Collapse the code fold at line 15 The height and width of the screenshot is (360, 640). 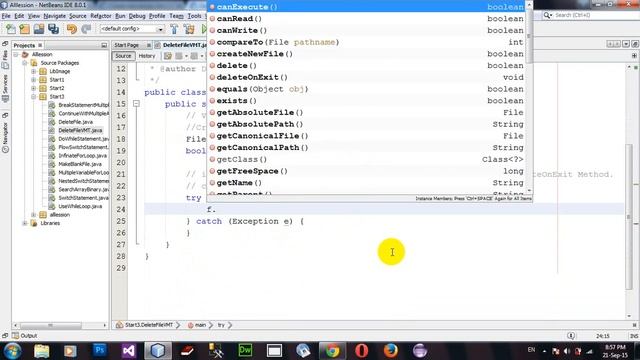[x=136, y=104]
